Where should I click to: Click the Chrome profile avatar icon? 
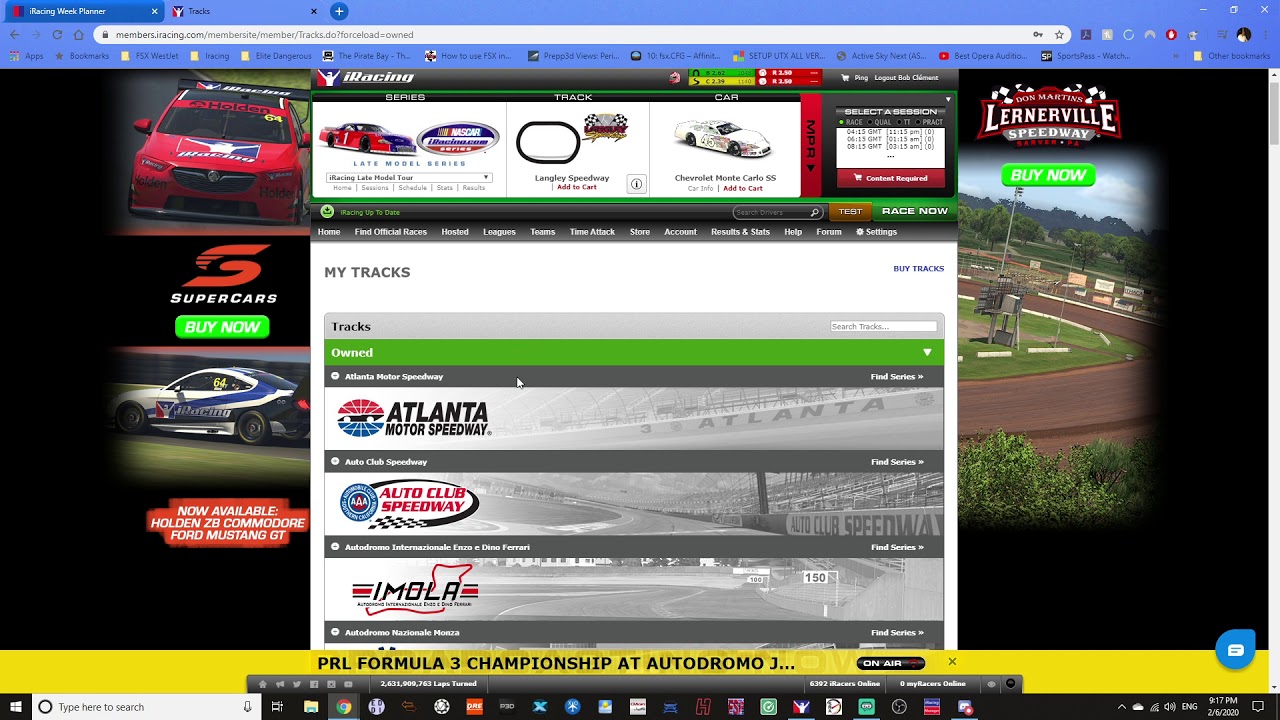tap(1243, 35)
